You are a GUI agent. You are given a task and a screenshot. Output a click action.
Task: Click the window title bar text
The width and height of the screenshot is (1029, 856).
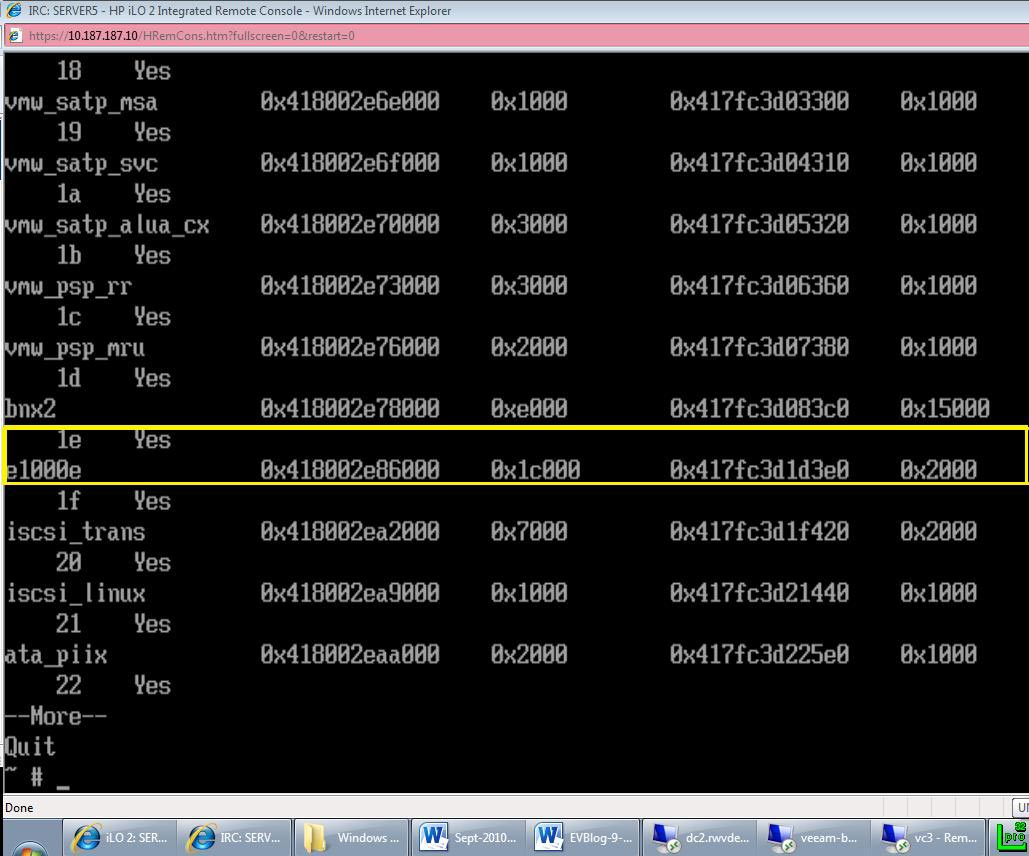pos(240,11)
